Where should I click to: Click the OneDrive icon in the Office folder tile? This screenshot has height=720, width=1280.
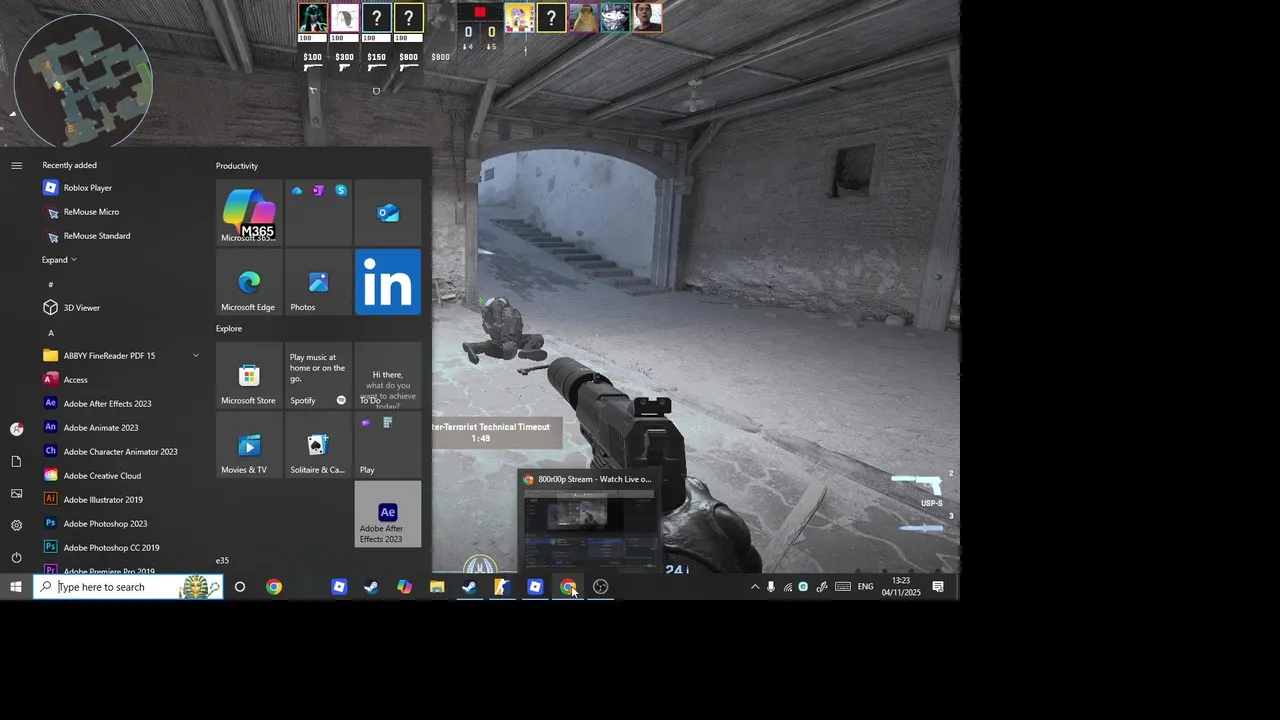click(297, 190)
